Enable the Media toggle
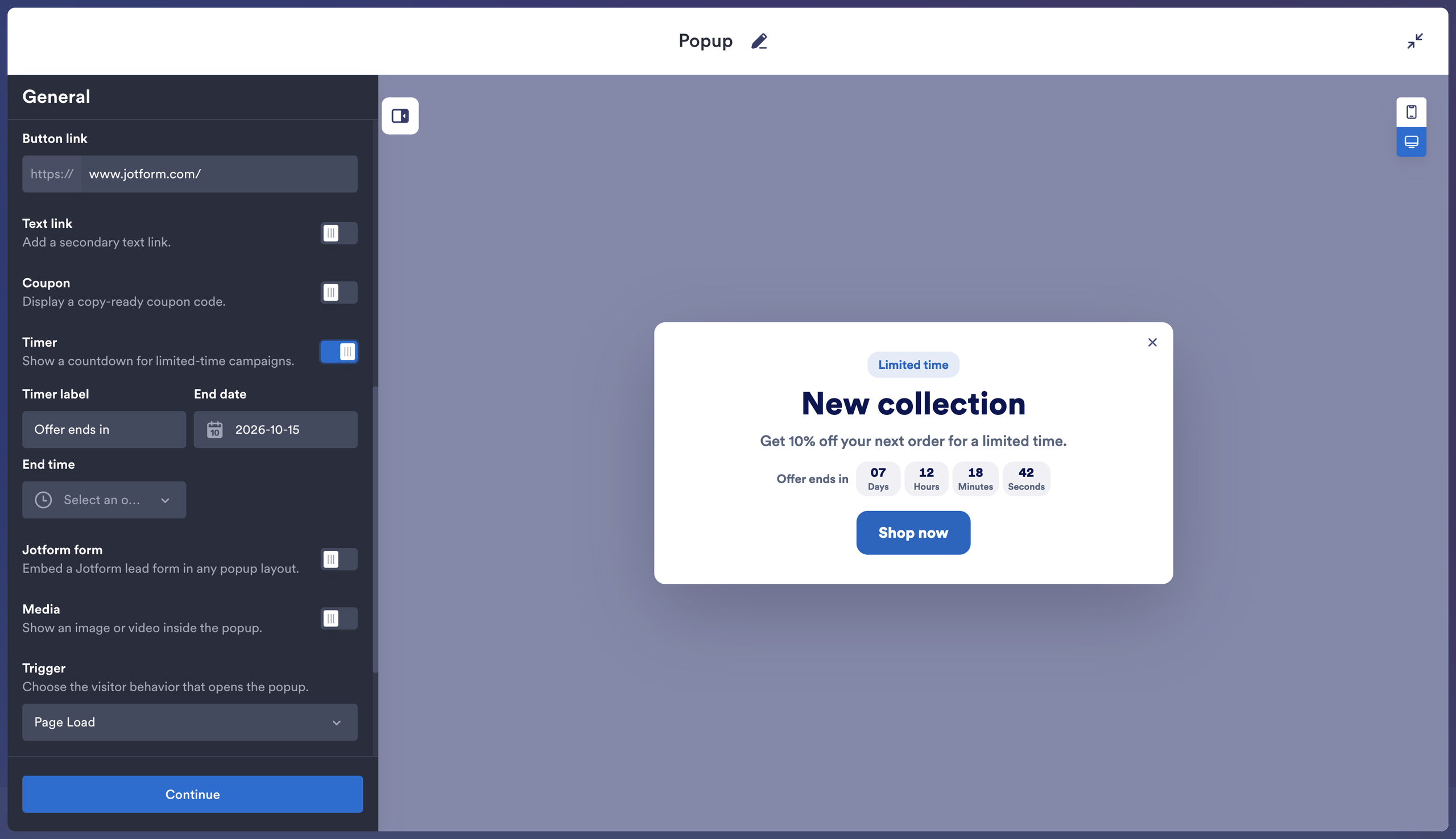 (339, 618)
